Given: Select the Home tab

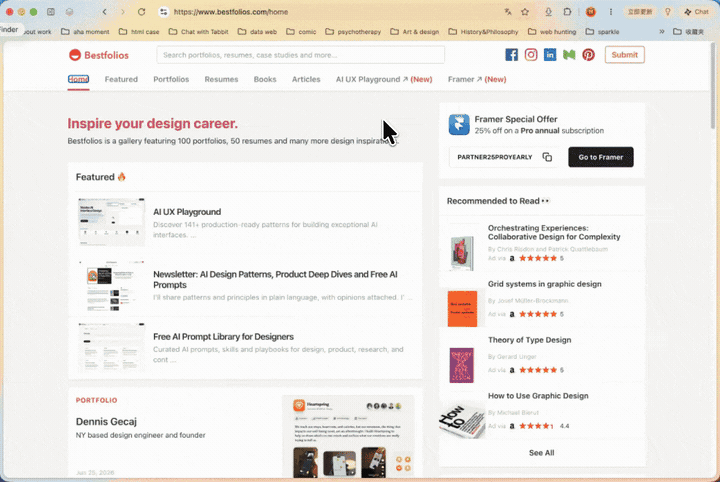Looking at the screenshot, I should [x=79, y=79].
